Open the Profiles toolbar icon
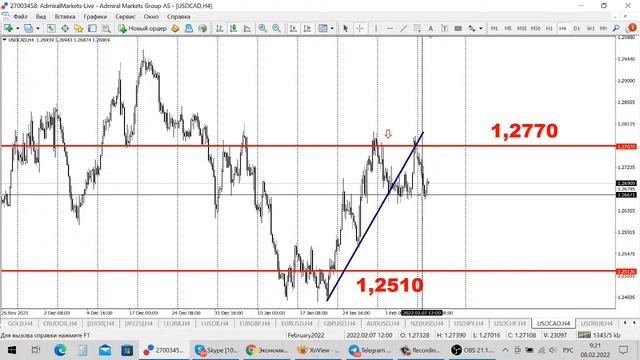Screen dimensions: 640x360 [28, 28]
